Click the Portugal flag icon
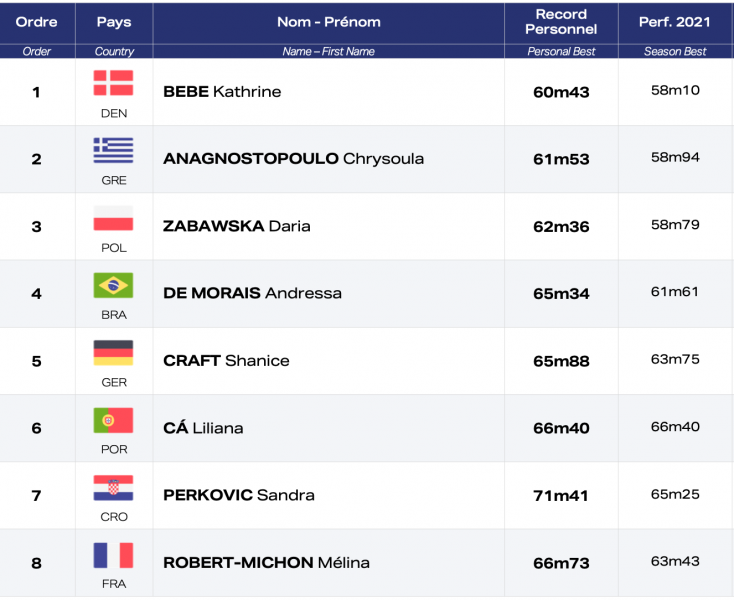The height and width of the screenshot is (600, 734). coord(113,420)
